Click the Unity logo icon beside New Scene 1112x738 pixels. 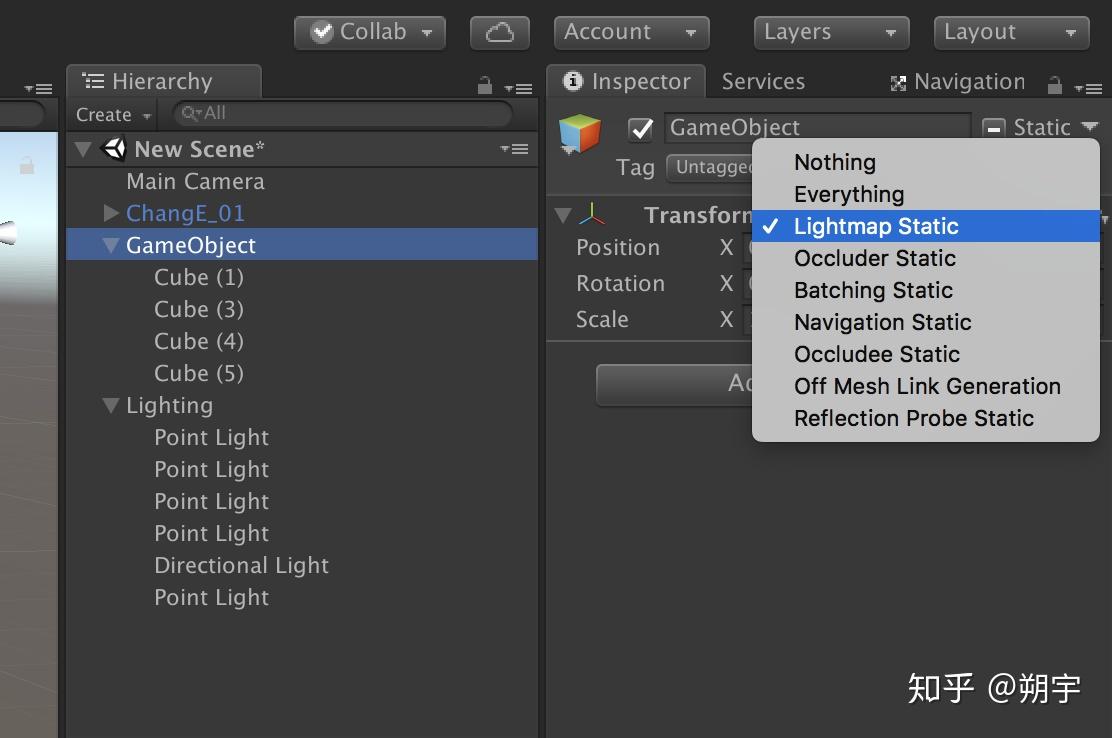coord(114,149)
